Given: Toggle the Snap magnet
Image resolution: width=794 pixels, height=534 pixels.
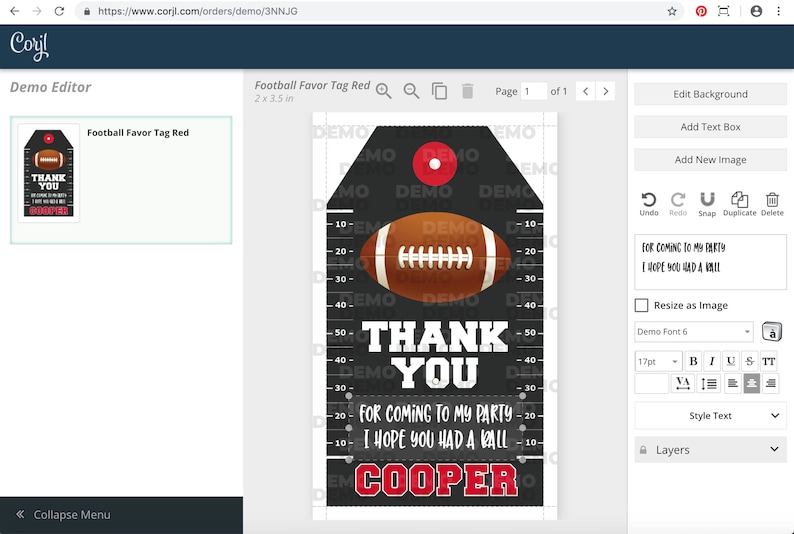Looking at the screenshot, I should tap(707, 204).
